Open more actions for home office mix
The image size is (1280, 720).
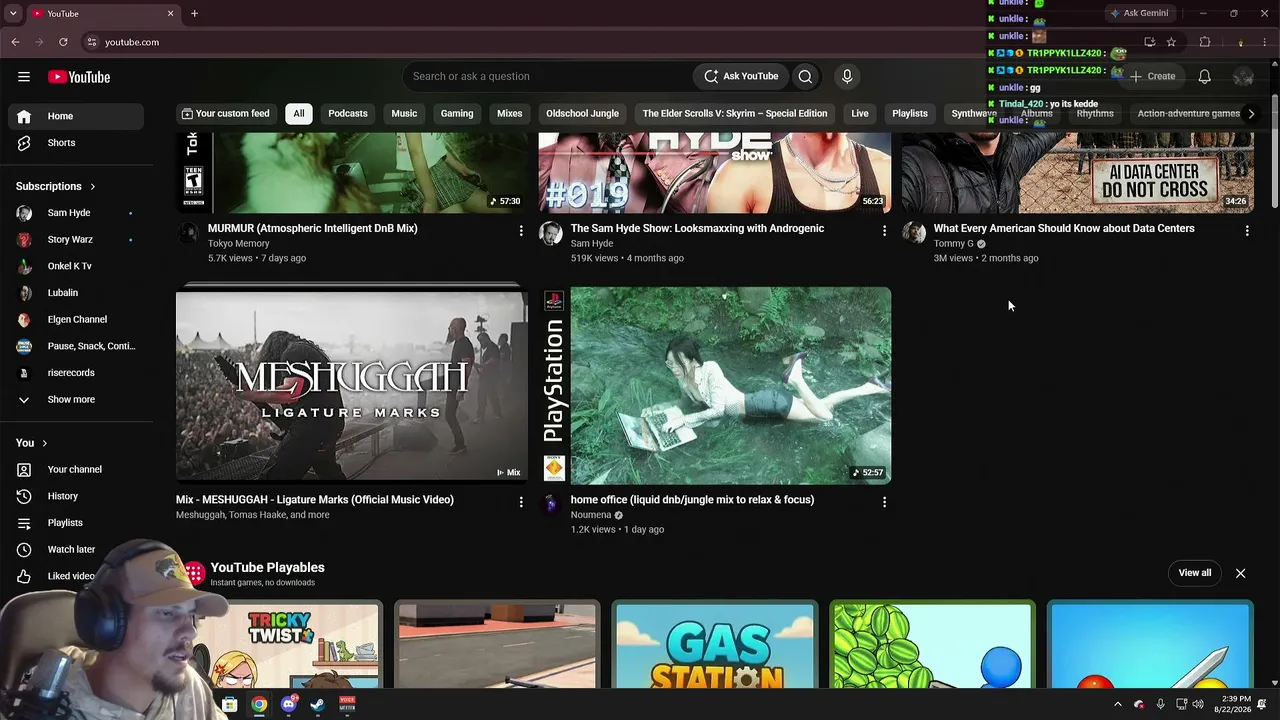pos(884,502)
